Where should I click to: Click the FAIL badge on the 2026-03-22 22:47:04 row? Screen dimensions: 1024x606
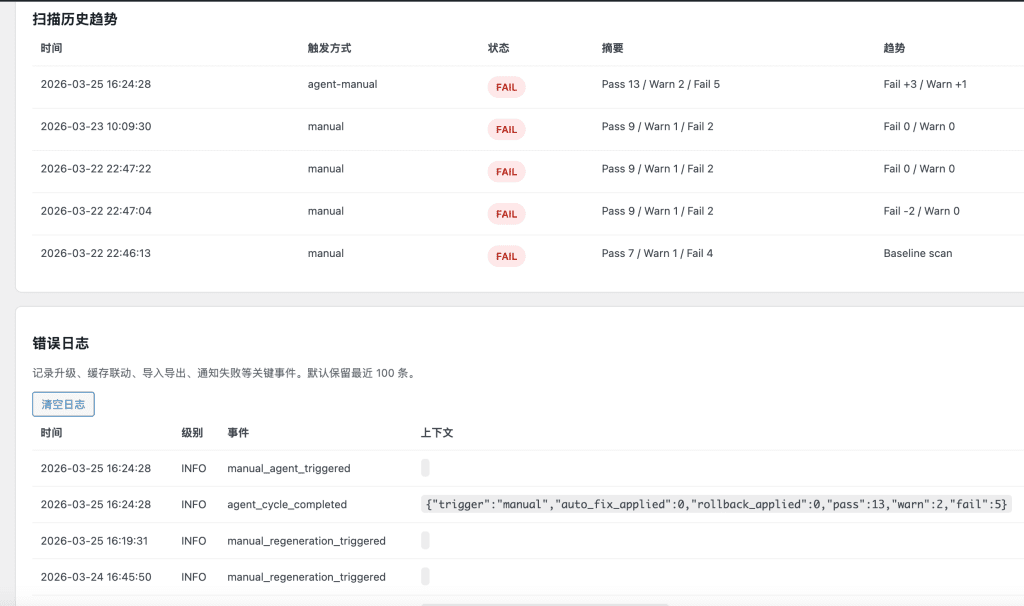(506, 213)
